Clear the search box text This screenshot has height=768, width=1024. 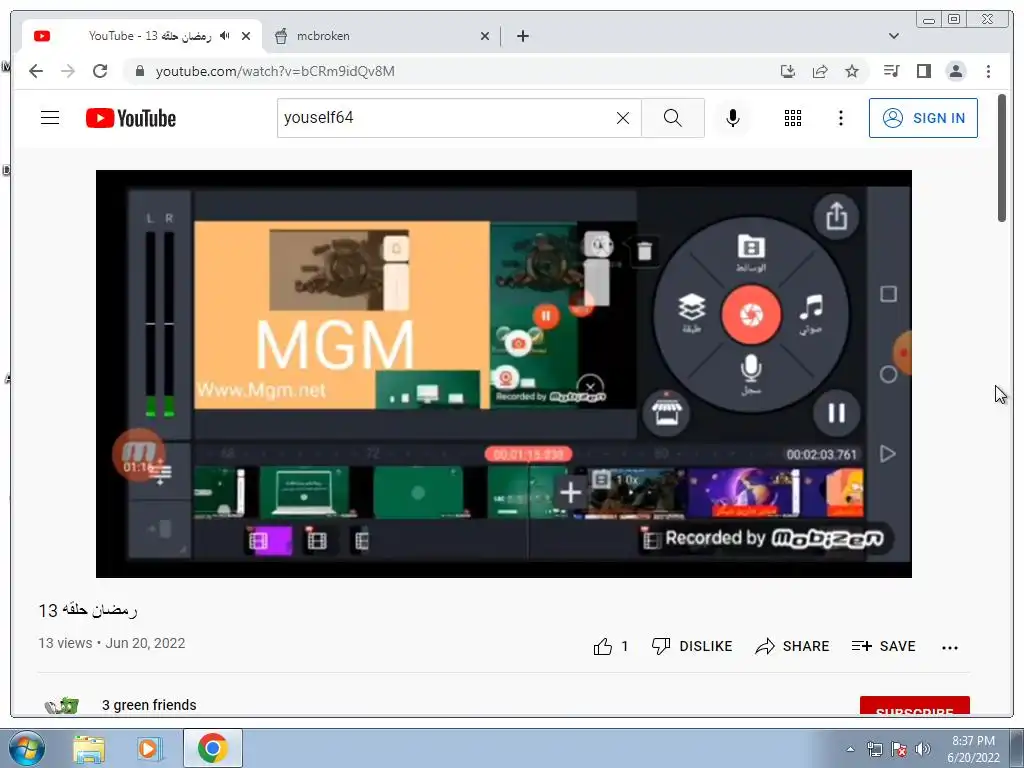pyautogui.click(x=623, y=118)
